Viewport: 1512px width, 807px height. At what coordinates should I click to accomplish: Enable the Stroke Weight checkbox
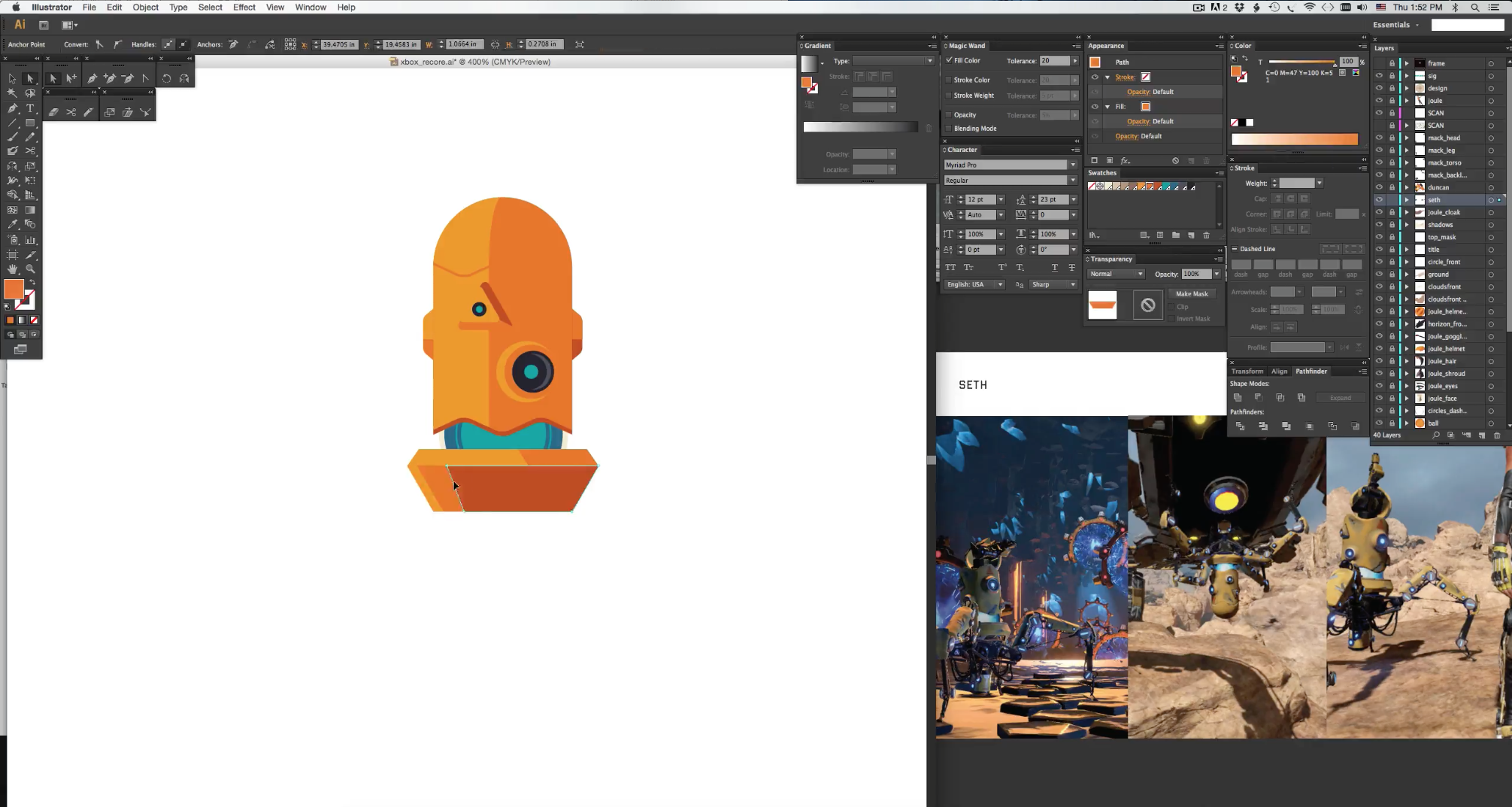tap(949, 96)
